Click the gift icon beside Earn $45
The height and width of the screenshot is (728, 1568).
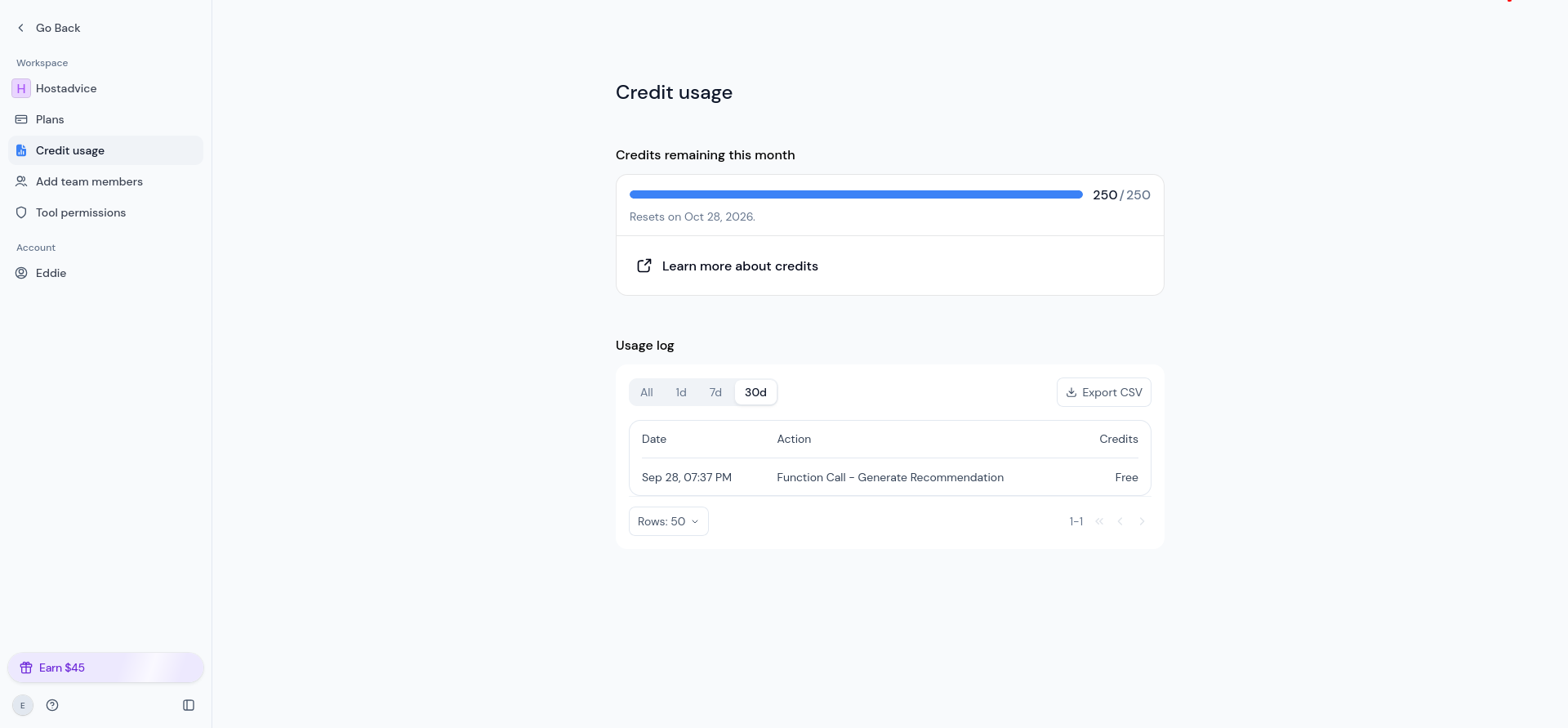tap(26, 668)
